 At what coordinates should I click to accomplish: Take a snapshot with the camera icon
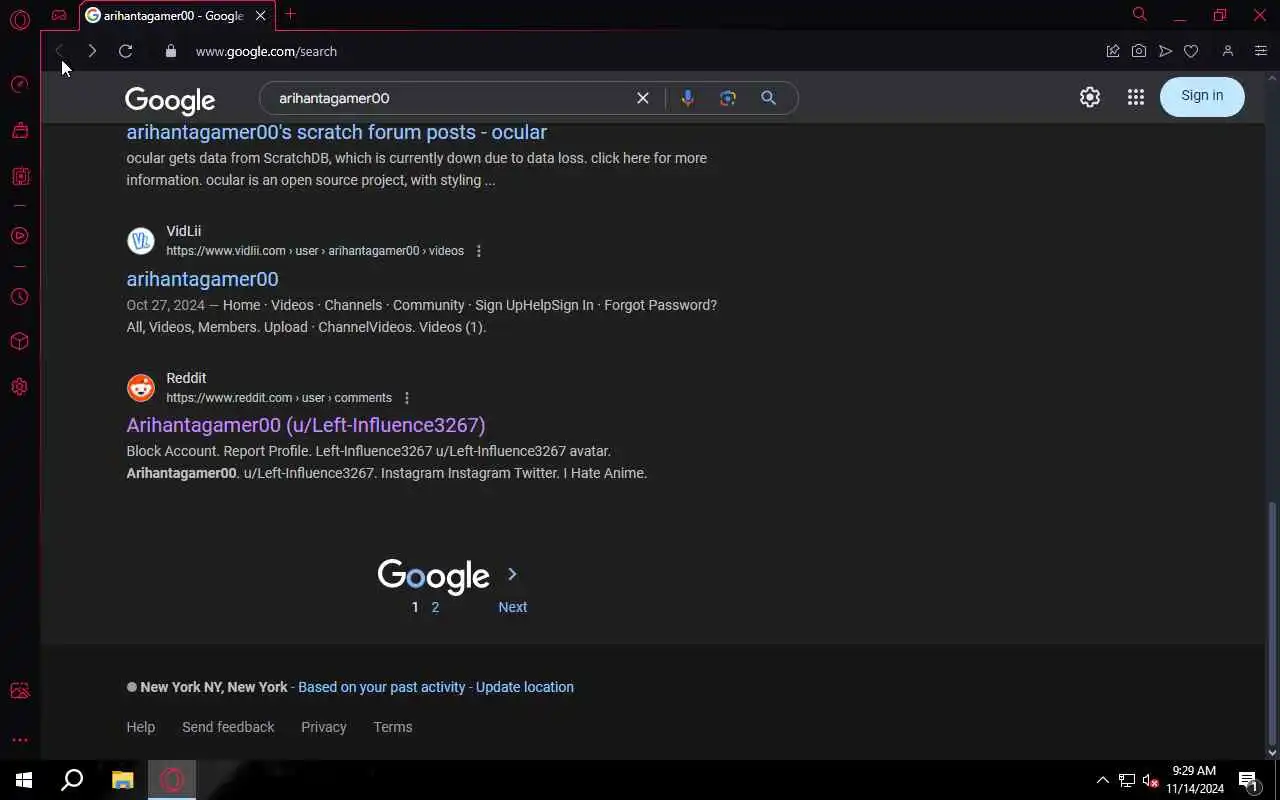[1139, 51]
